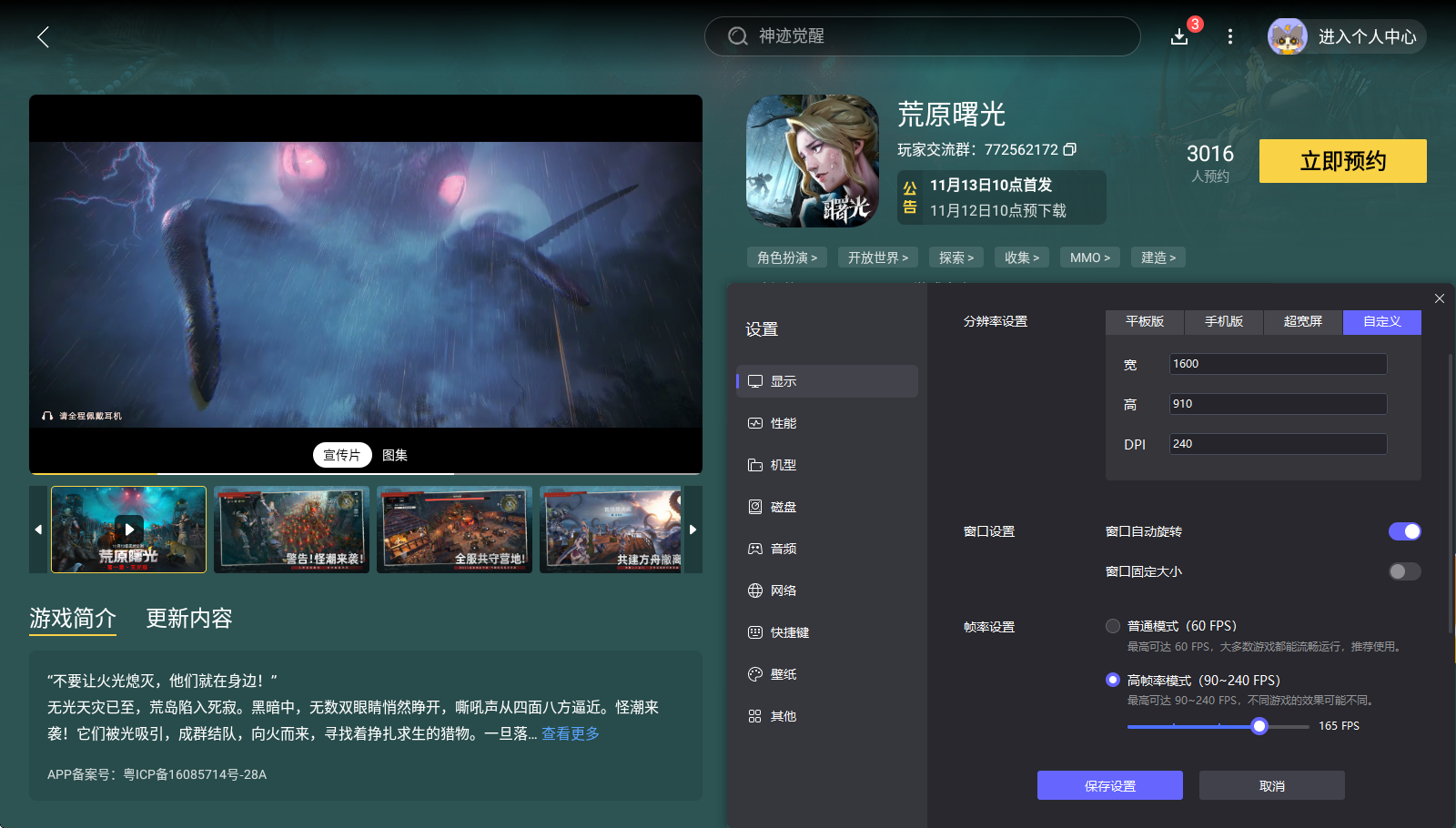Open Wallpaper settings in the sidebar
1456x828 pixels.
783,674
